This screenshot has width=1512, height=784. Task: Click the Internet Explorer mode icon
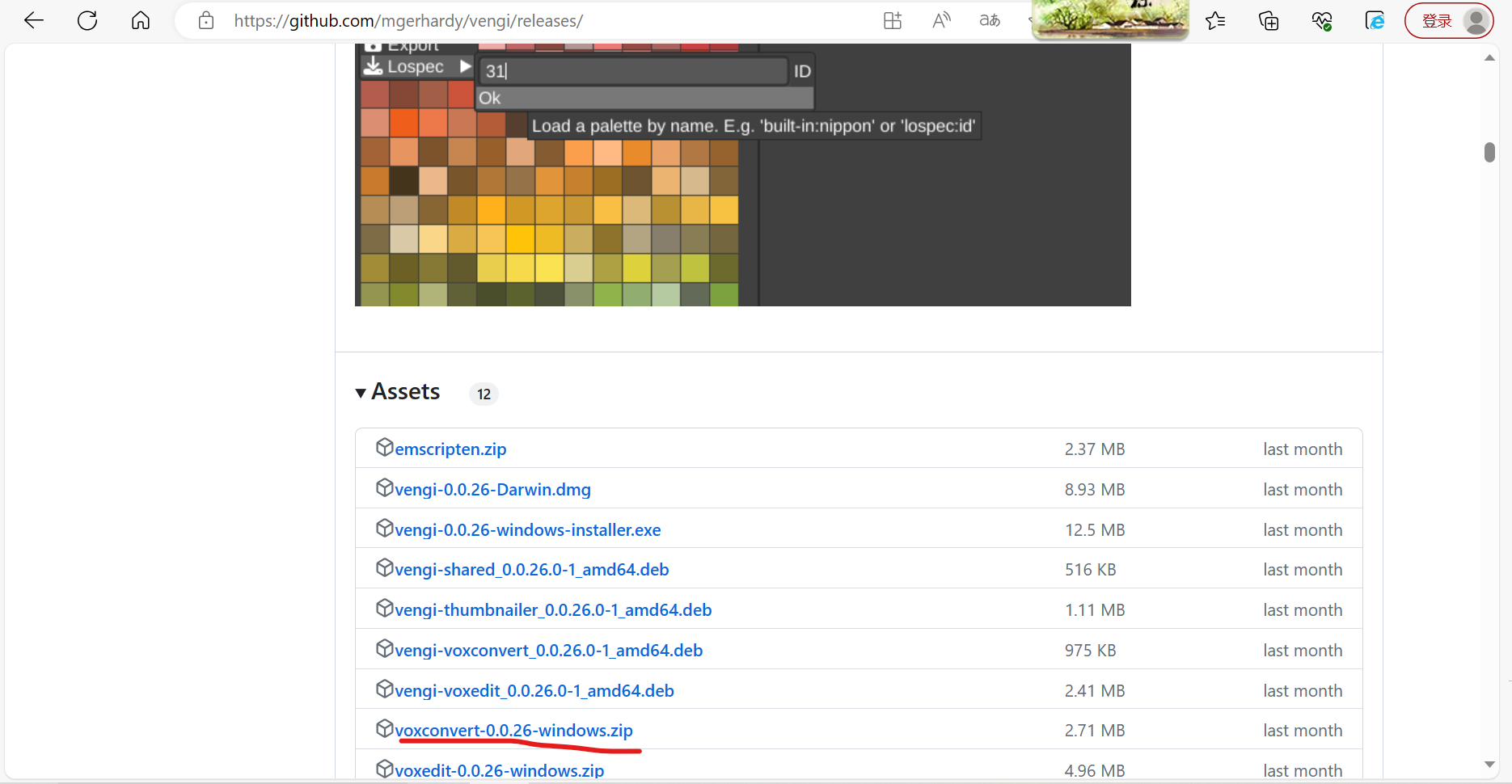click(1375, 20)
